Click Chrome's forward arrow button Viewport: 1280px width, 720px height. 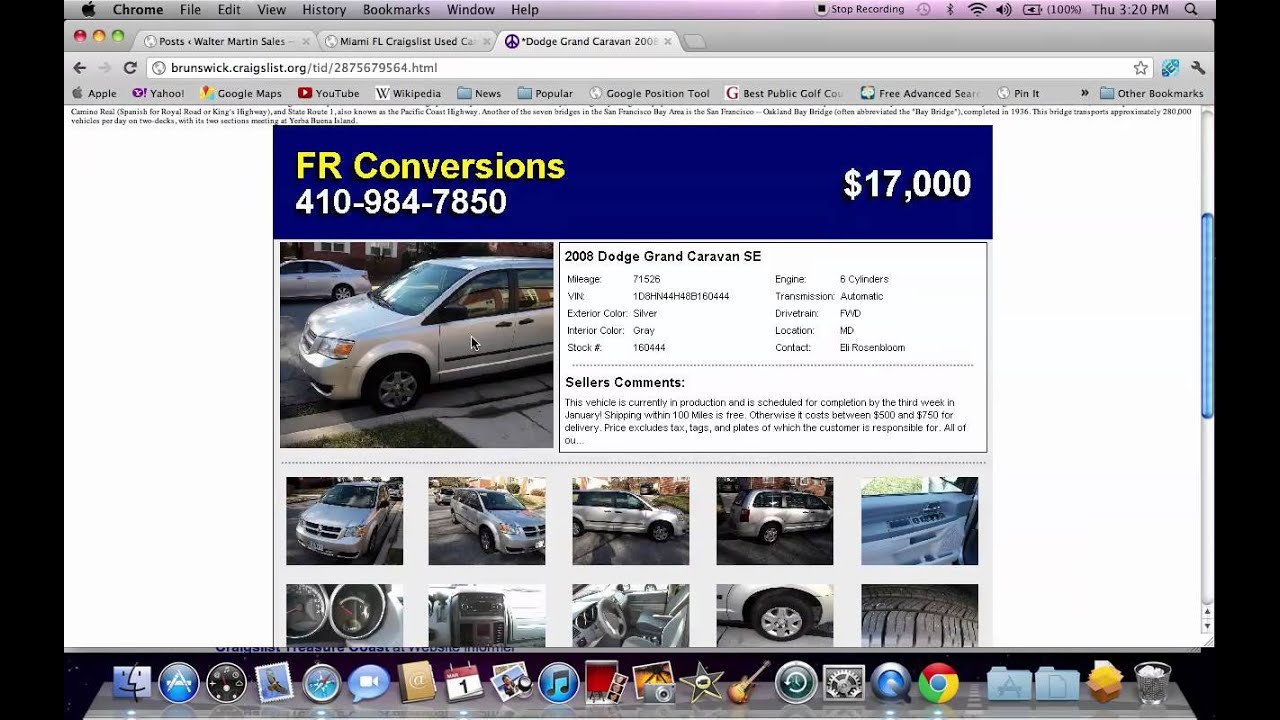tap(104, 68)
